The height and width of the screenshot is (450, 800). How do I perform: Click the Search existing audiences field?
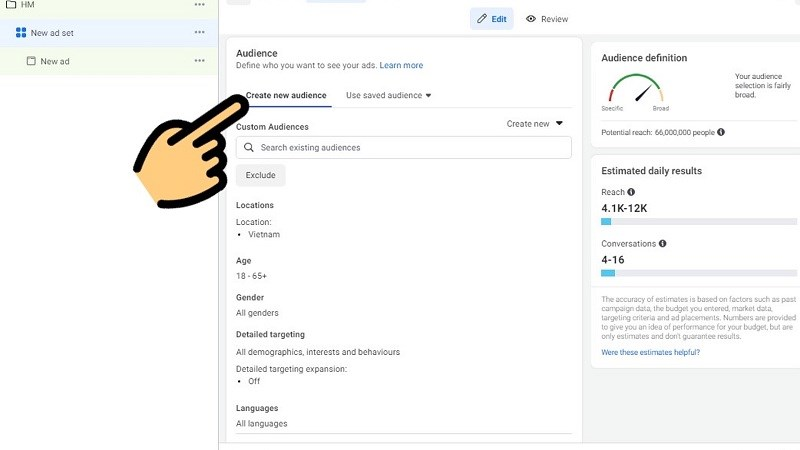pyautogui.click(x=404, y=147)
